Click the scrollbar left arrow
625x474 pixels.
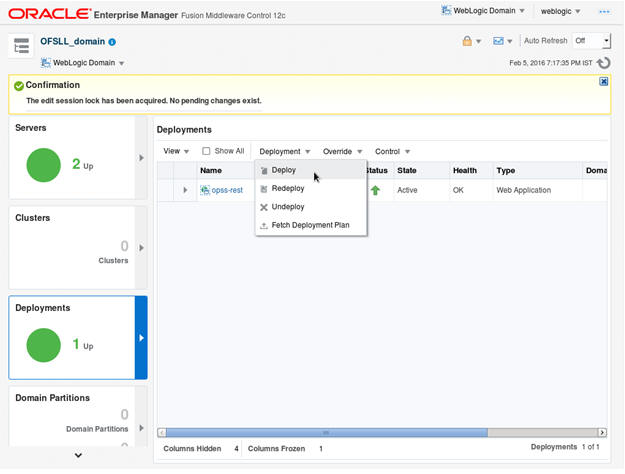click(x=161, y=433)
